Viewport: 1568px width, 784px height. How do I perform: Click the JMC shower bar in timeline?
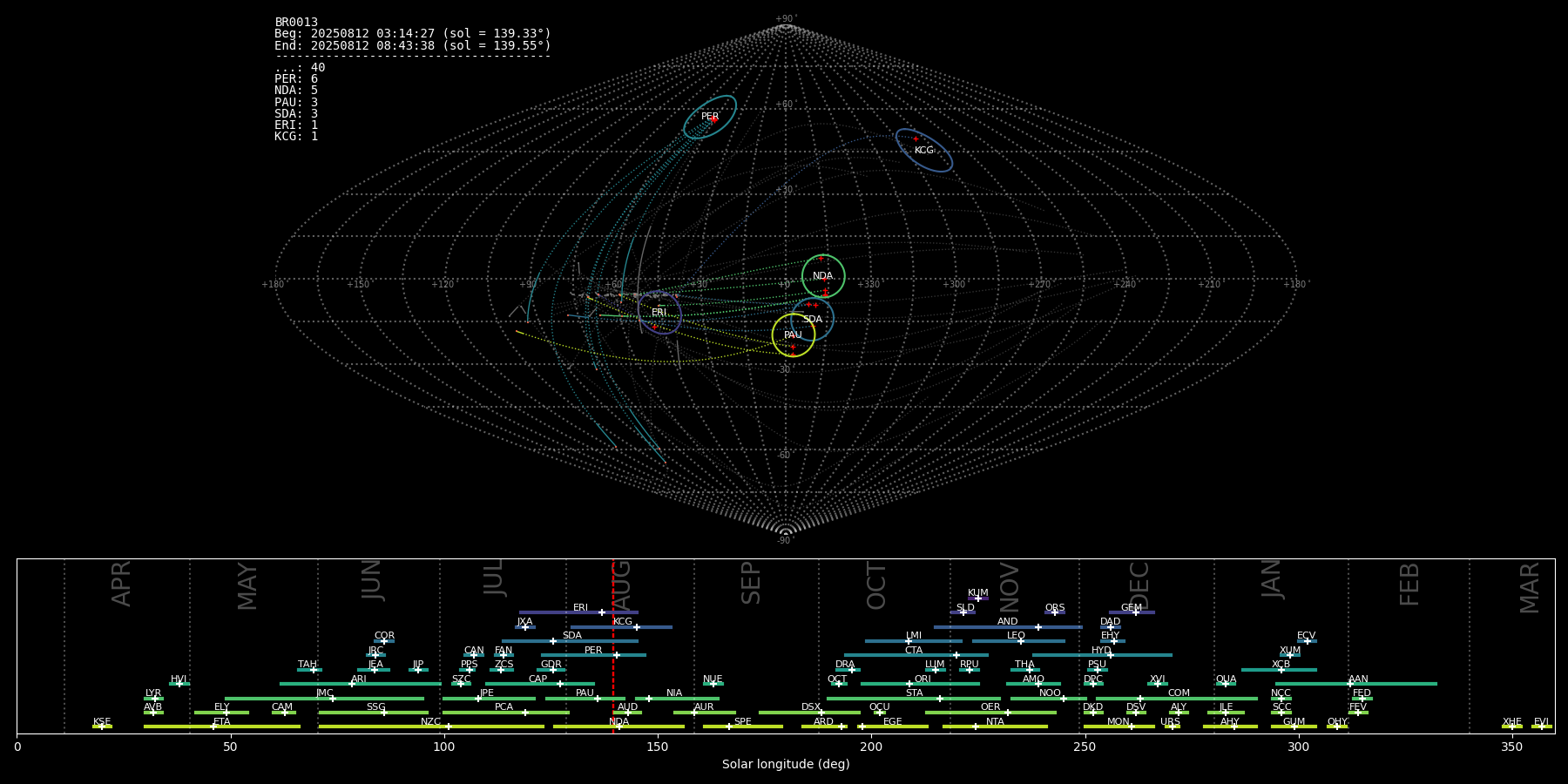click(x=324, y=698)
